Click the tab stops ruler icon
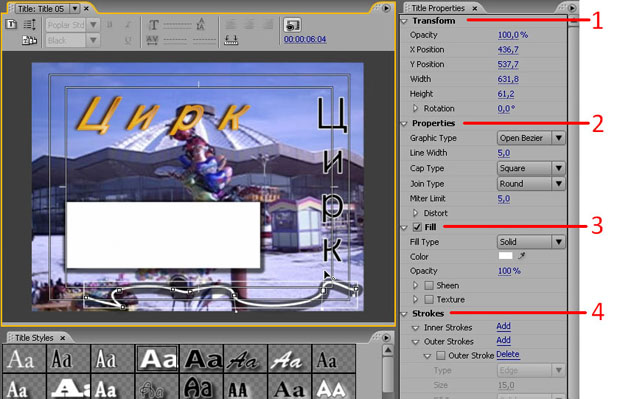 (231, 40)
